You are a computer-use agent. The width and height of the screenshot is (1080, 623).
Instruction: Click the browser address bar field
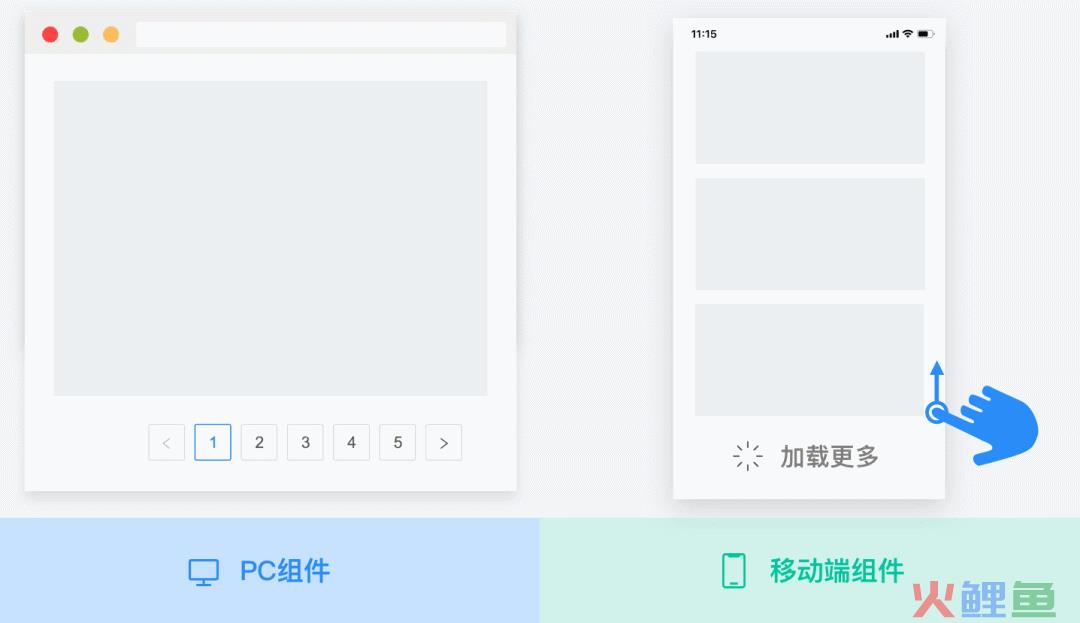(x=321, y=34)
